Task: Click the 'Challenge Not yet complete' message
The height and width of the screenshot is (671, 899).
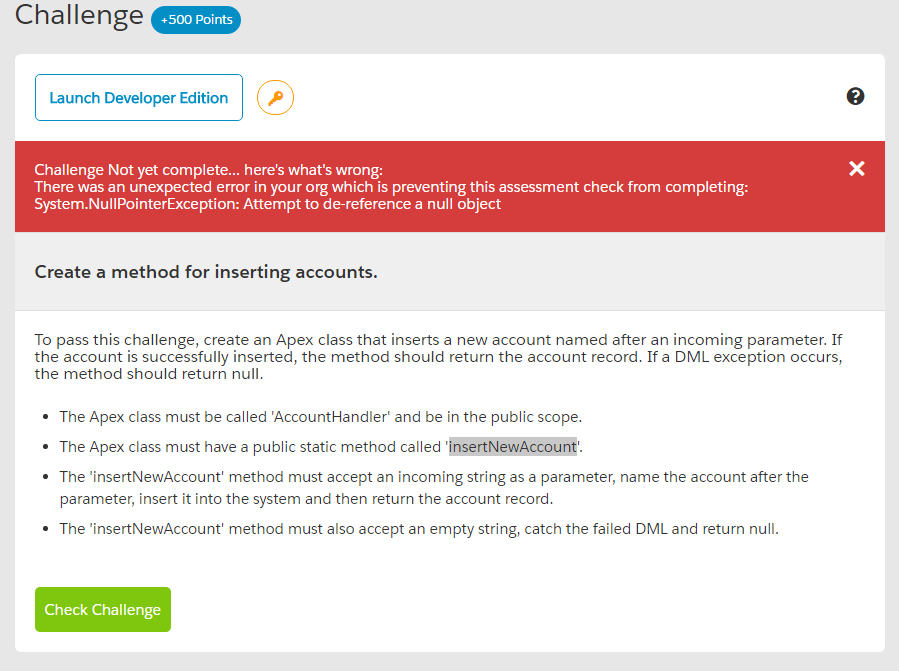Action: pyautogui.click(x=209, y=170)
